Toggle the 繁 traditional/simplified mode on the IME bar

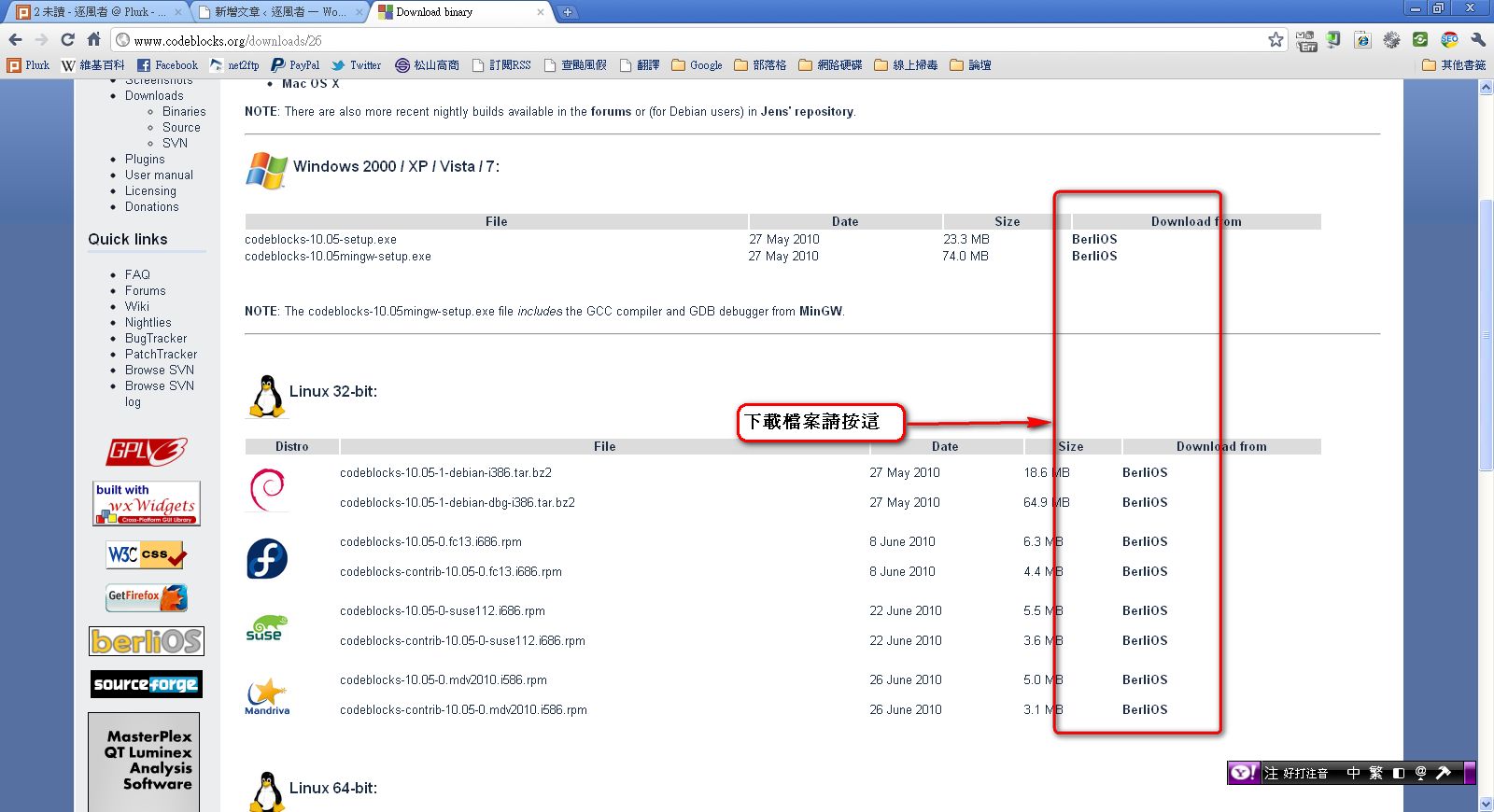[x=1375, y=773]
